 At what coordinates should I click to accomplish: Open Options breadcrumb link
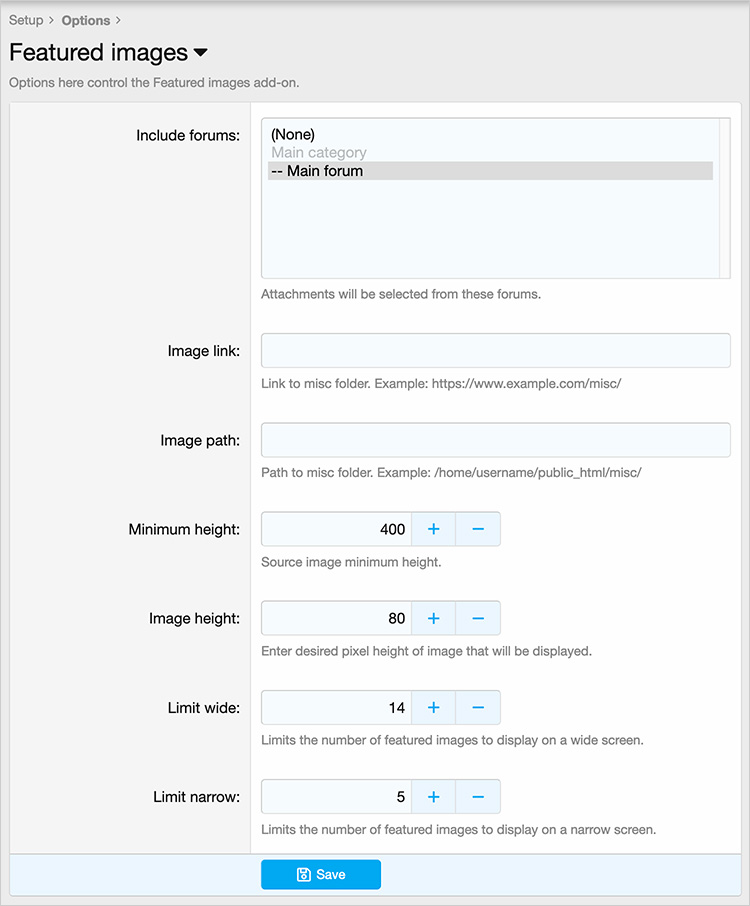tap(85, 20)
